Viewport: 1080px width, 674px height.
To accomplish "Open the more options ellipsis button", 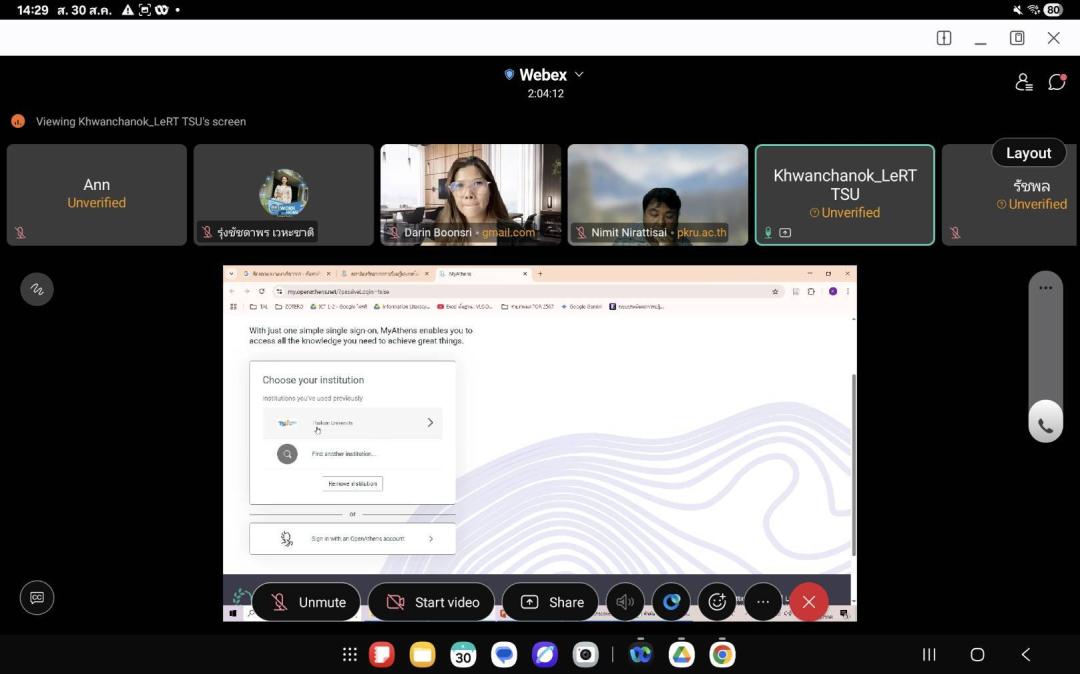I will [763, 602].
